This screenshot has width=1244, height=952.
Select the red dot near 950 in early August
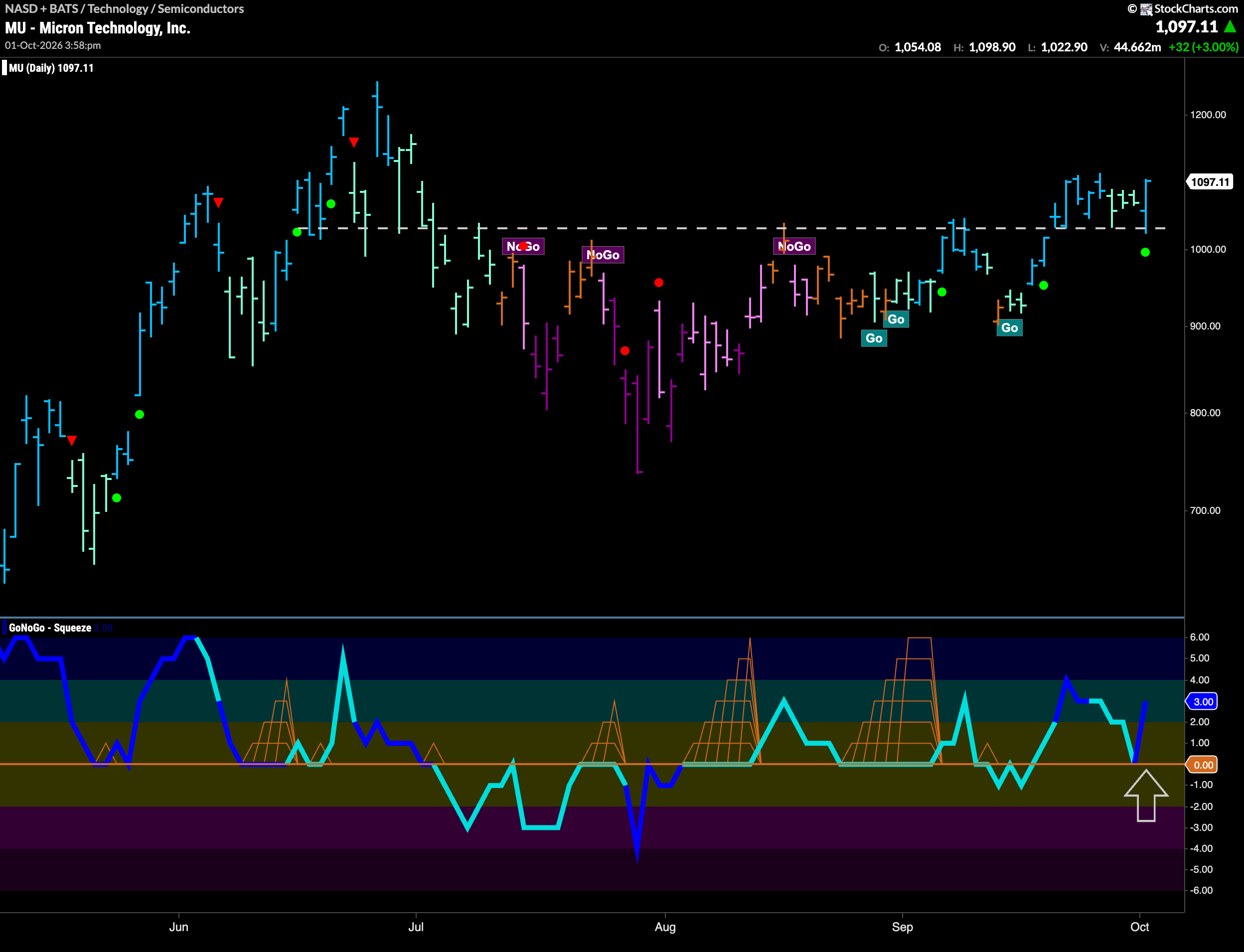658,282
